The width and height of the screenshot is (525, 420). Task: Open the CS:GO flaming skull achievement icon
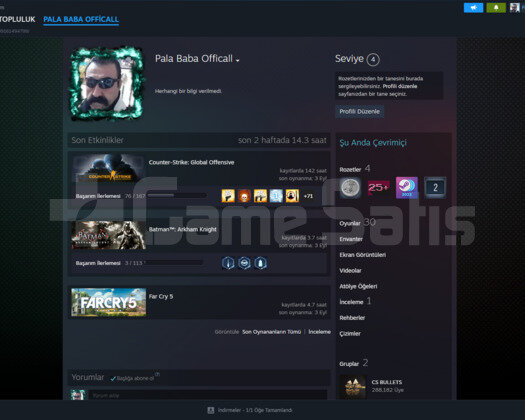tap(244, 196)
